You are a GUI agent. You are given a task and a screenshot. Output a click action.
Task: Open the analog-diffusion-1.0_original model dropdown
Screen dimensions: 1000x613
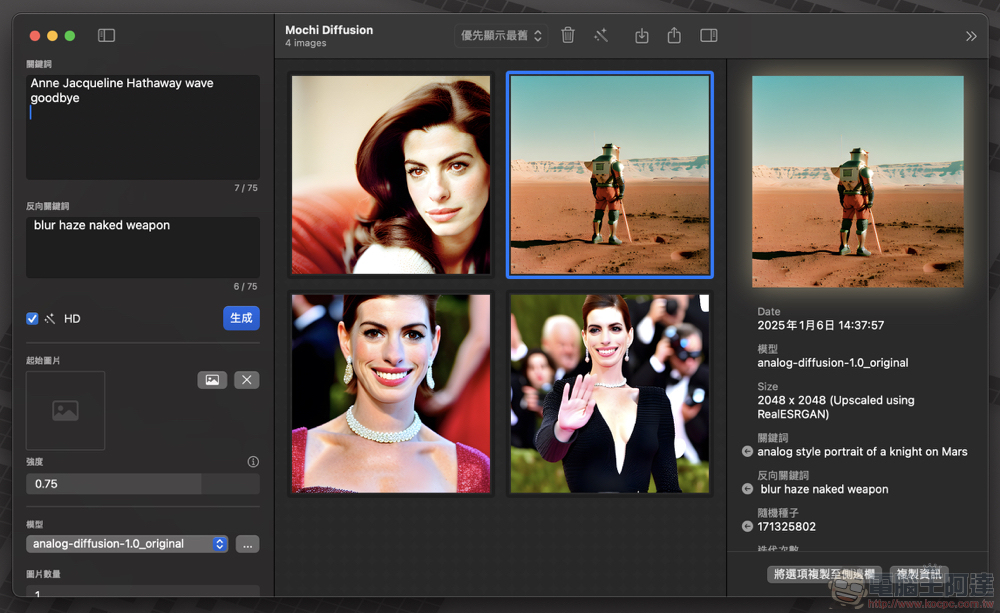127,544
